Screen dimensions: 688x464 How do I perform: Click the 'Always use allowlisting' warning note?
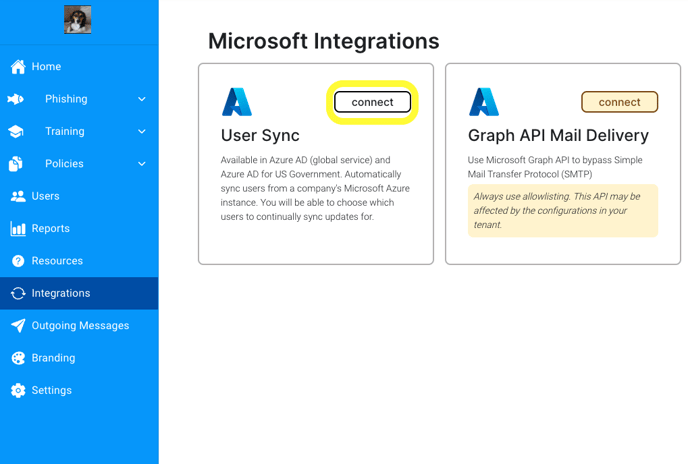click(x=563, y=211)
